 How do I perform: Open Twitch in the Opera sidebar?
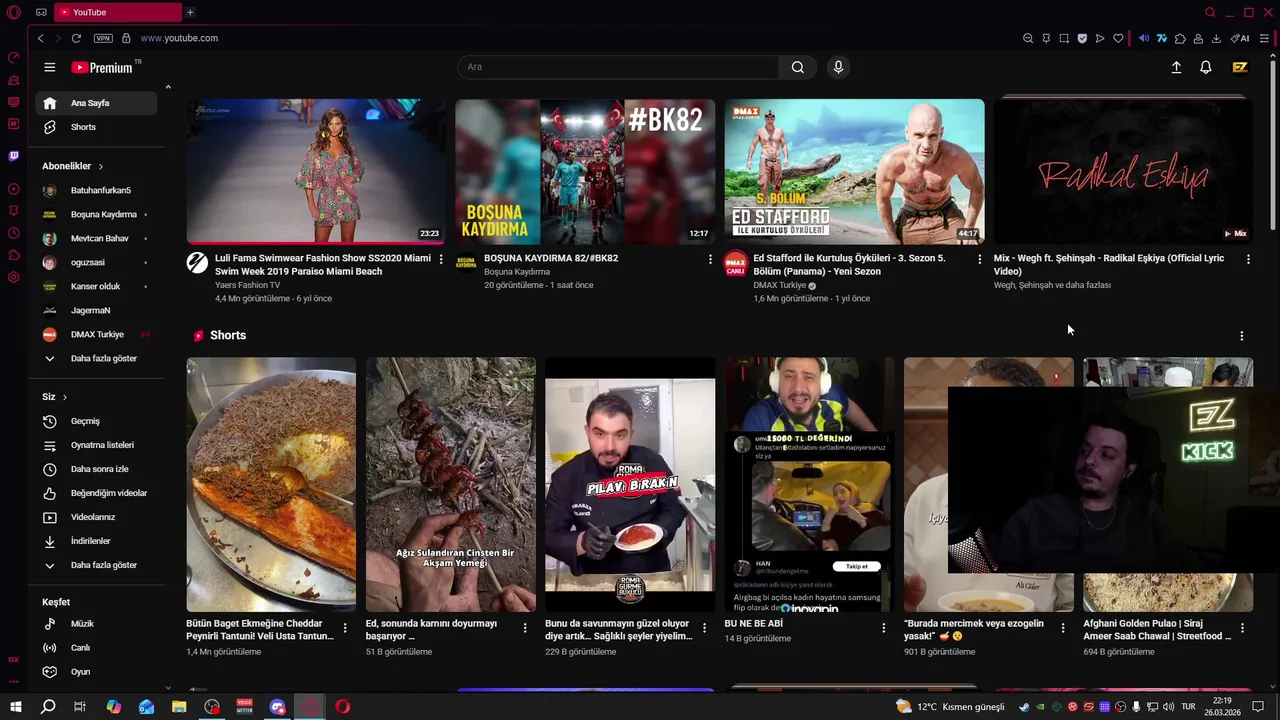(x=14, y=156)
